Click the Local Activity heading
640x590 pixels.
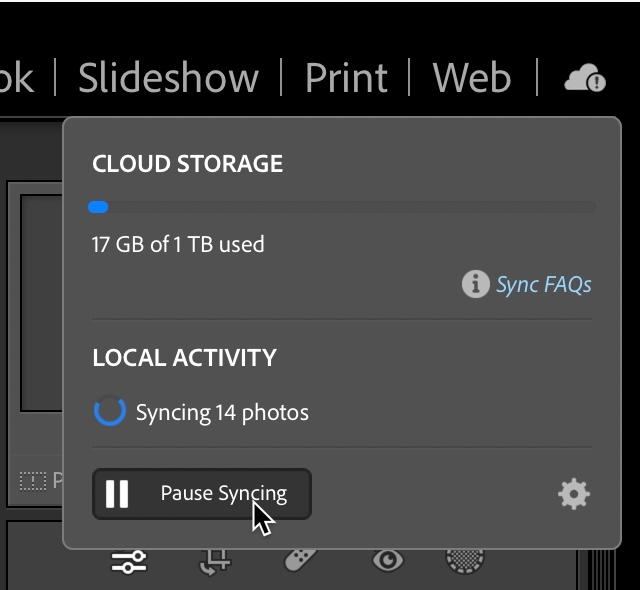[x=184, y=358]
